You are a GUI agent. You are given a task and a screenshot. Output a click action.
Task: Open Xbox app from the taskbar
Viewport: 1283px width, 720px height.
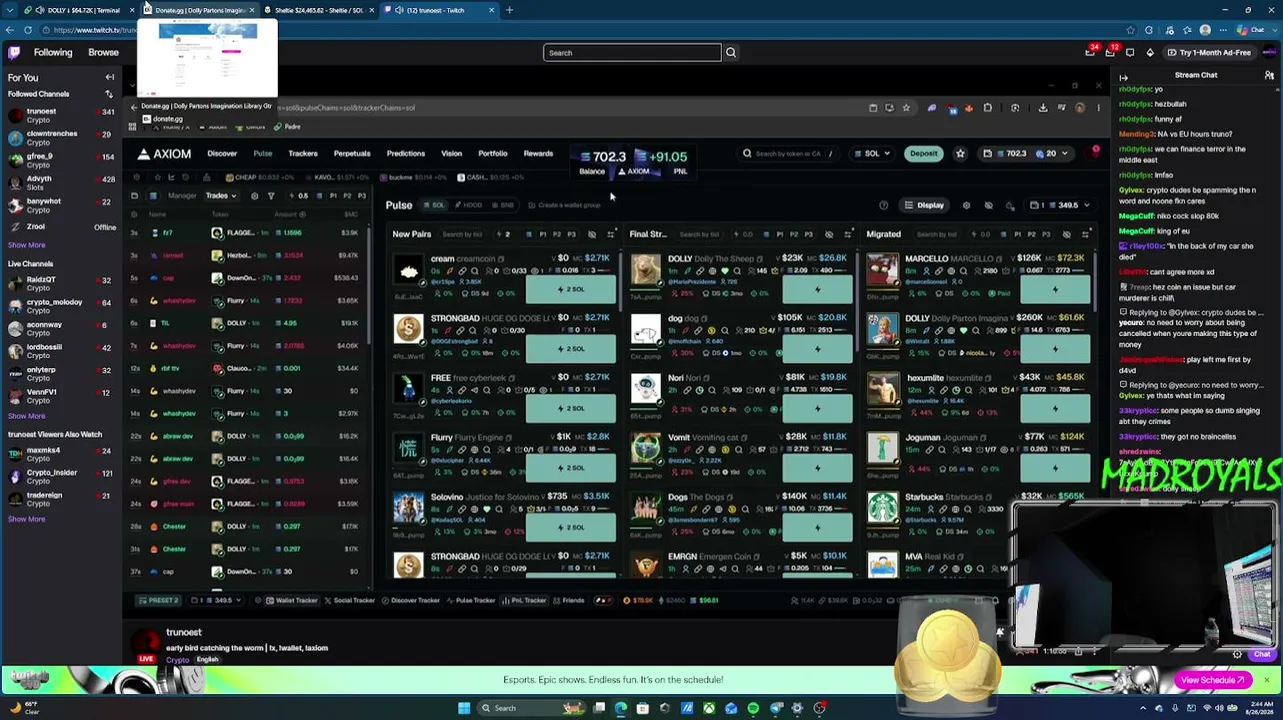[x=709, y=708]
